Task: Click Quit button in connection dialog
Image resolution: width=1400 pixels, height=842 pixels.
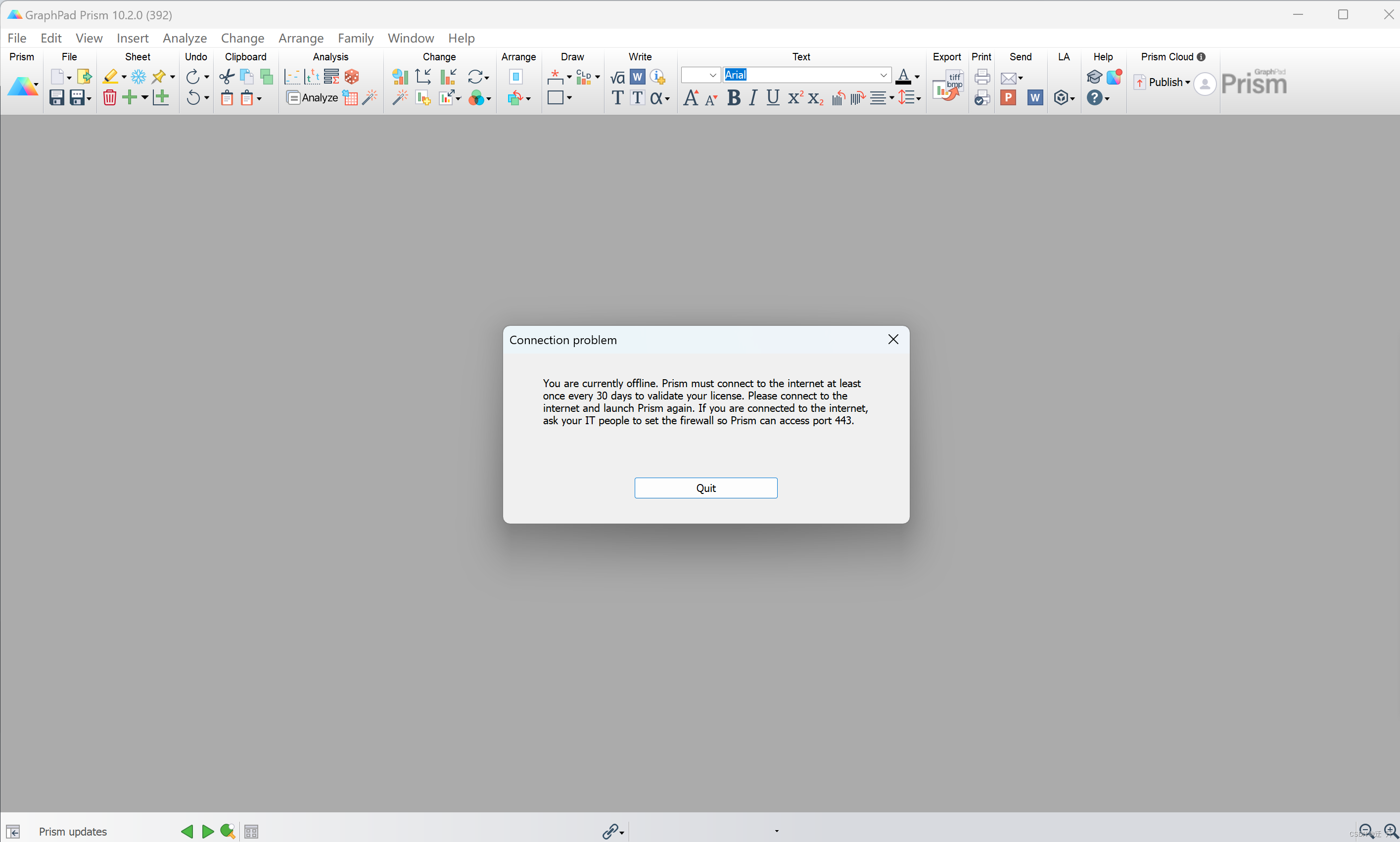Action: point(706,487)
